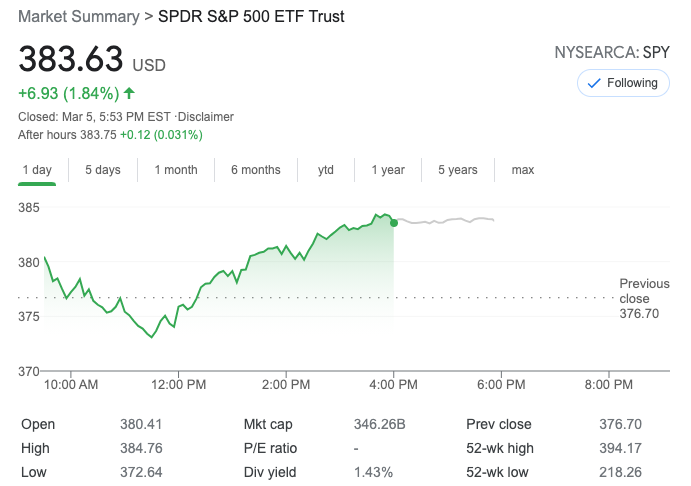Click the chart at 12:00 PM
The image size is (691, 486).
point(180,308)
